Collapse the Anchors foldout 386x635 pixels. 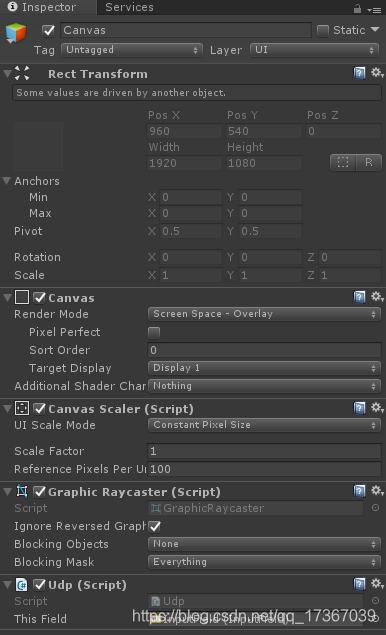click(x=6, y=181)
